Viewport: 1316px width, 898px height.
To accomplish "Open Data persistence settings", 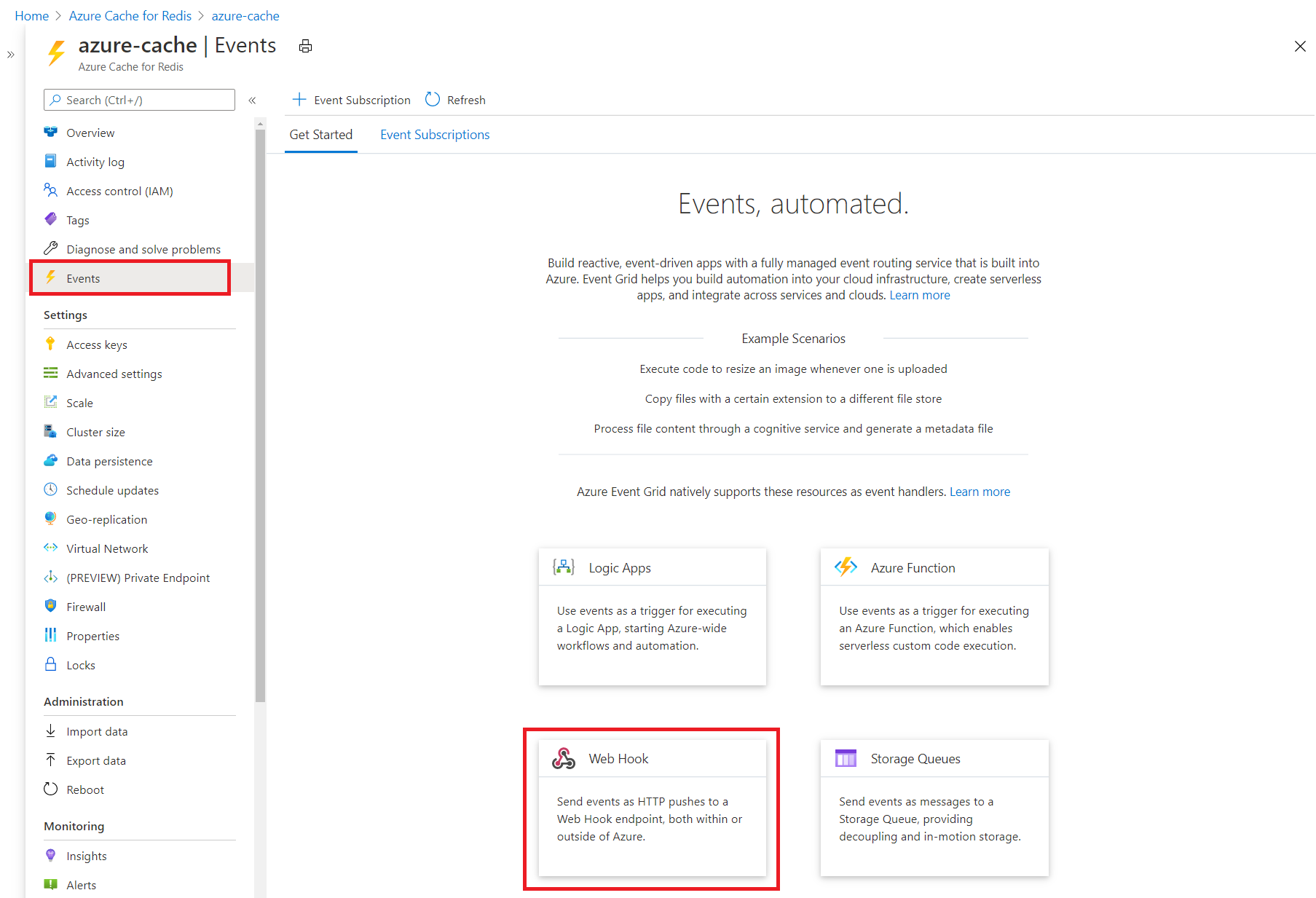I will point(109,460).
